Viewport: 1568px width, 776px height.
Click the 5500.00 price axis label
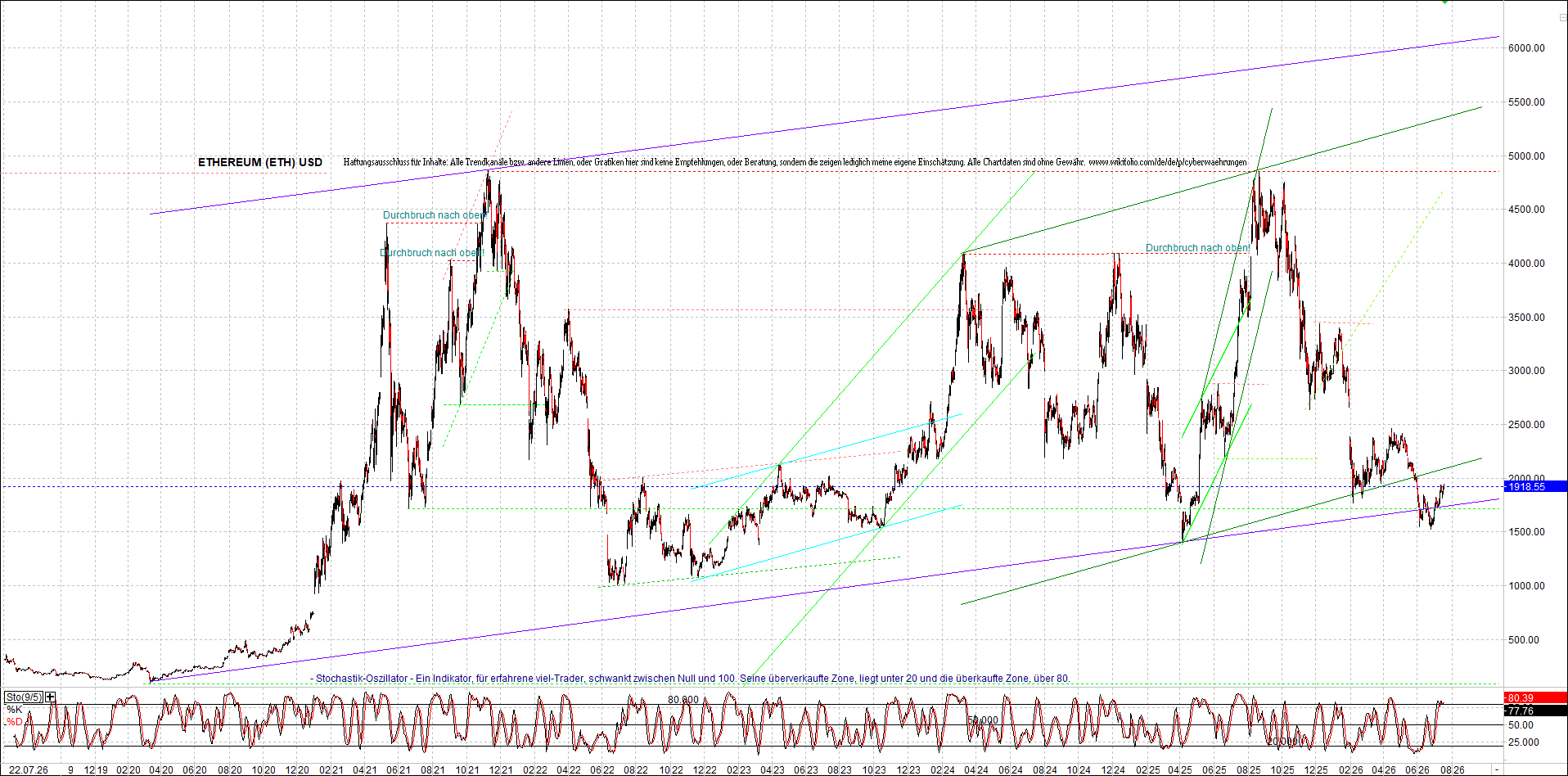point(1526,102)
